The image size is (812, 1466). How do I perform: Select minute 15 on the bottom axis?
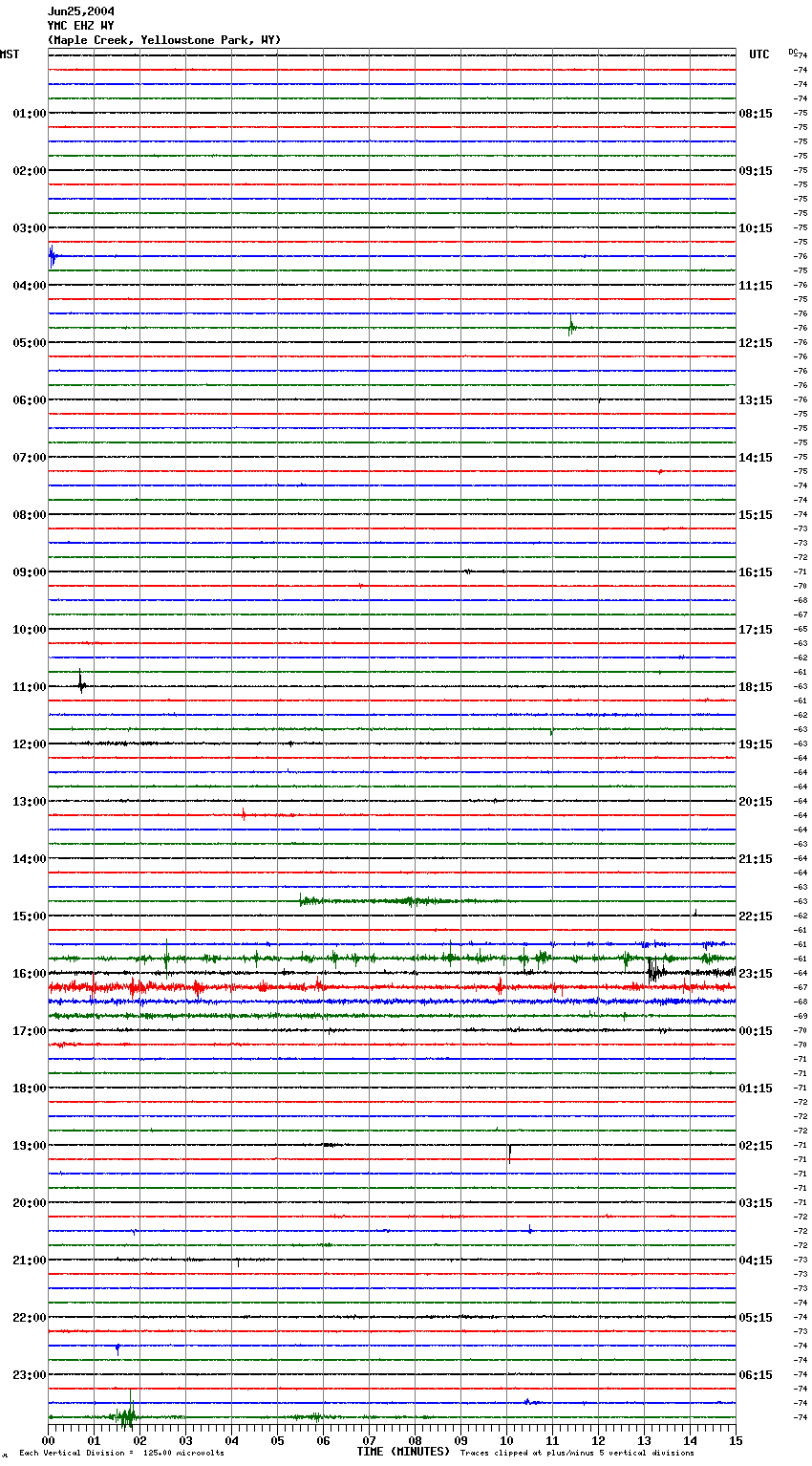[x=736, y=1439]
